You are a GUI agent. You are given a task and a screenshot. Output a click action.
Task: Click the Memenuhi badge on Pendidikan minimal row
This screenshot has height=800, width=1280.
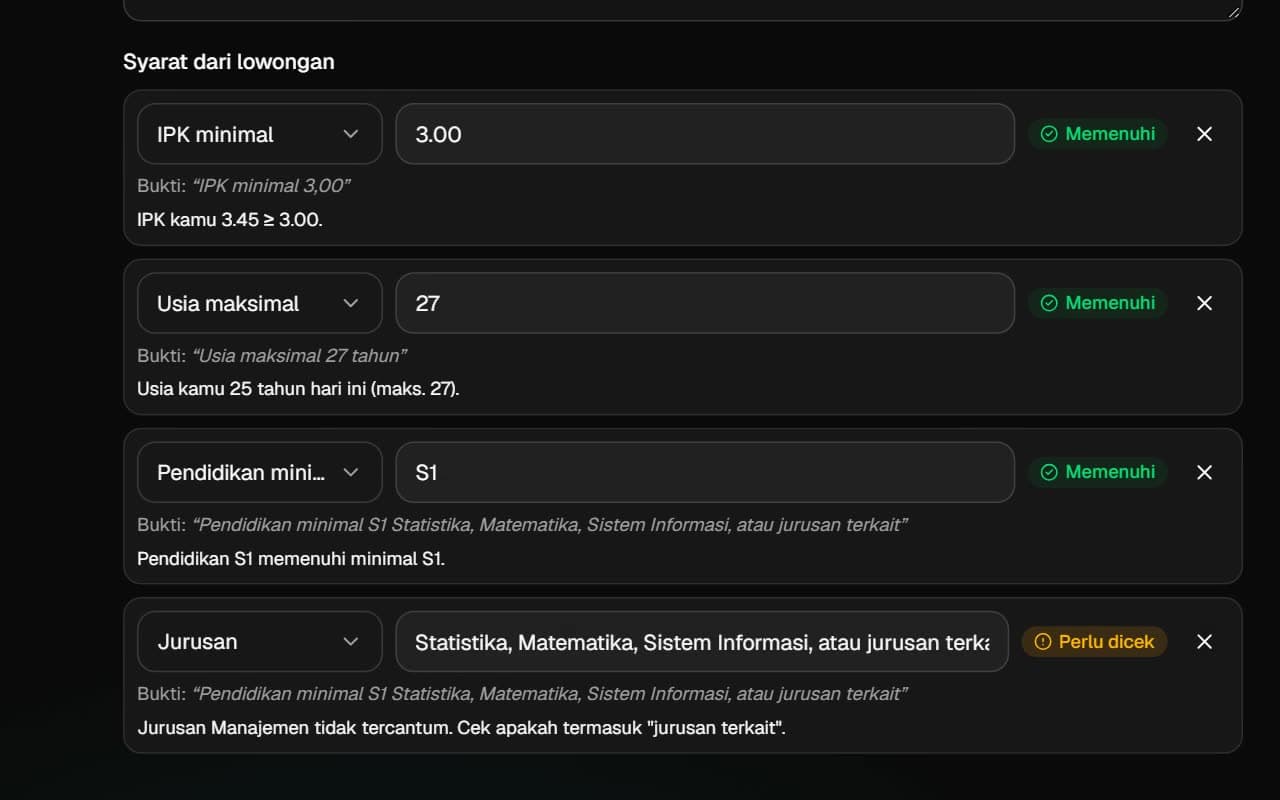pyautogui.click(x=1098, y=472)
